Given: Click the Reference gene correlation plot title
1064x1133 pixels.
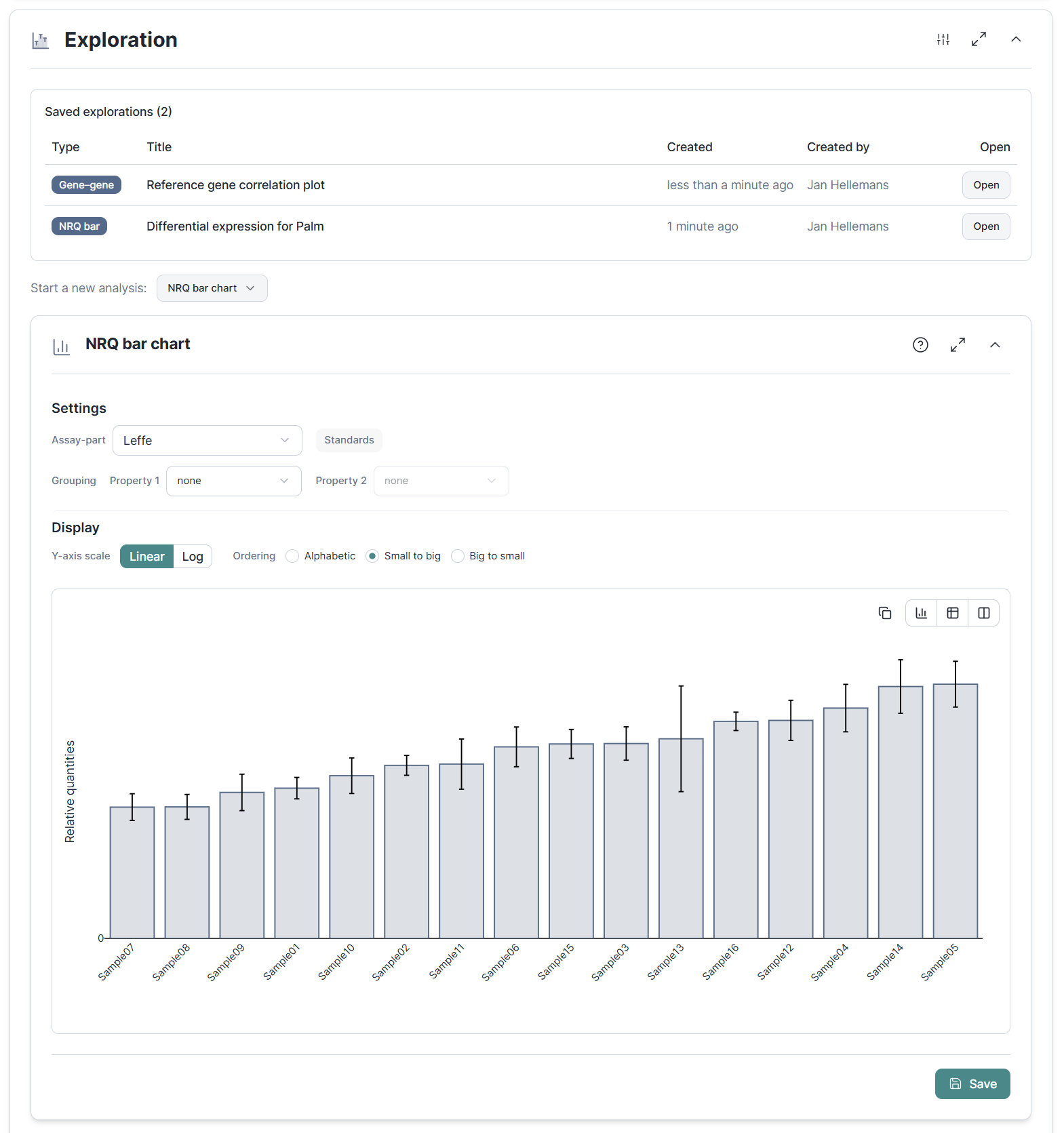Looking at the screenshot, I should click(235, 185).
